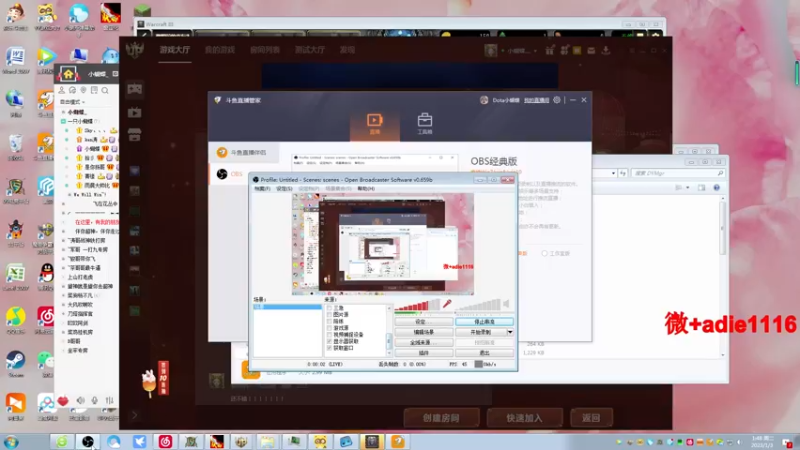
Task: Click the heart icon in chat panel bottom
Action: pyautogui.click(x=63, y=401)
